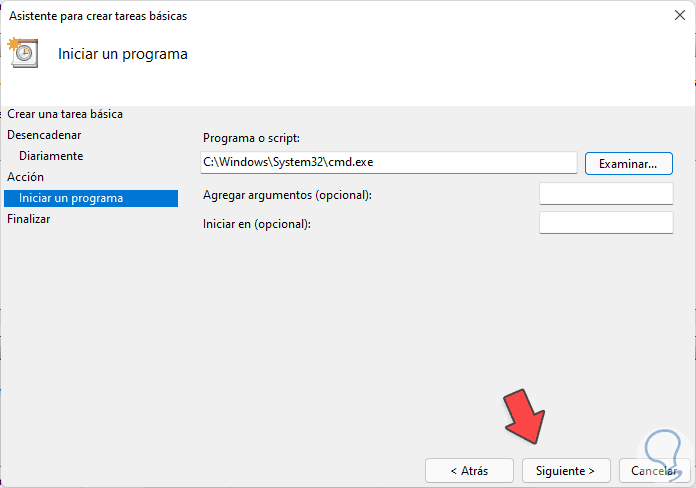Go to the Desencadenar step
Image resolution: width=696 pixels, height=488 pixels.
coord(45,134)
